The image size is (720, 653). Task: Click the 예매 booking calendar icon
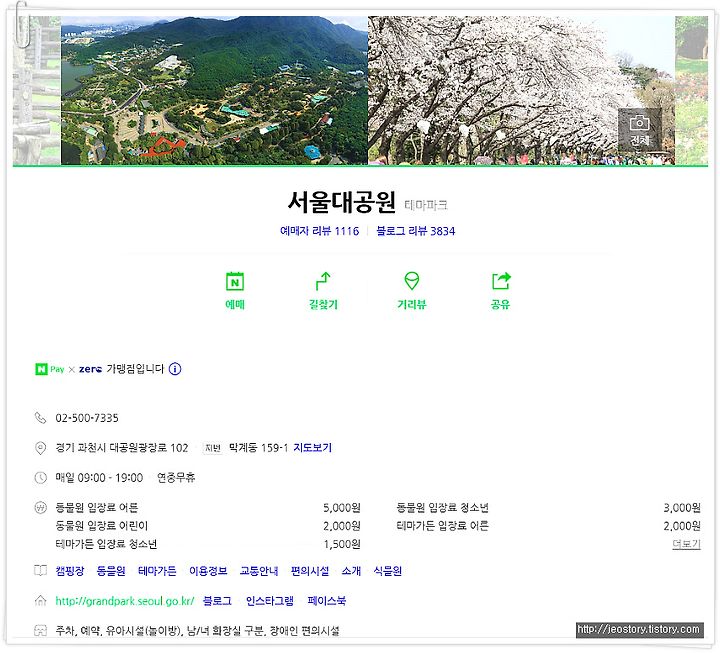[235, 281]
